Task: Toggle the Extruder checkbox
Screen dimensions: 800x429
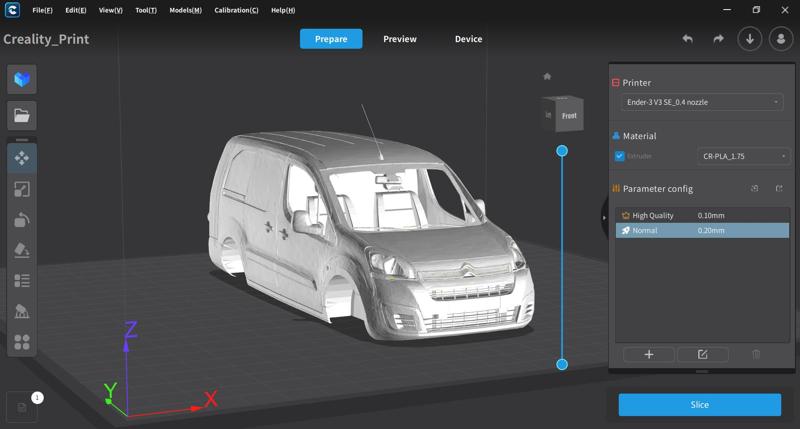Action: (x=619, y=156)
